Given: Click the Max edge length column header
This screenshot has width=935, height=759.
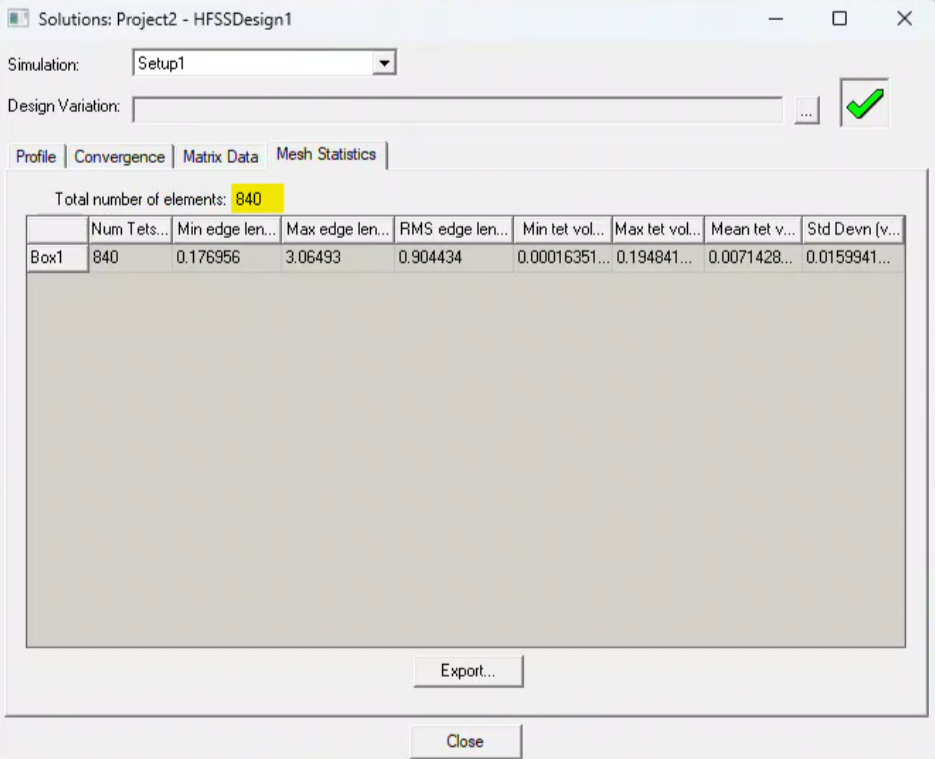Looking at the screenshot, I should coord(335,230).
